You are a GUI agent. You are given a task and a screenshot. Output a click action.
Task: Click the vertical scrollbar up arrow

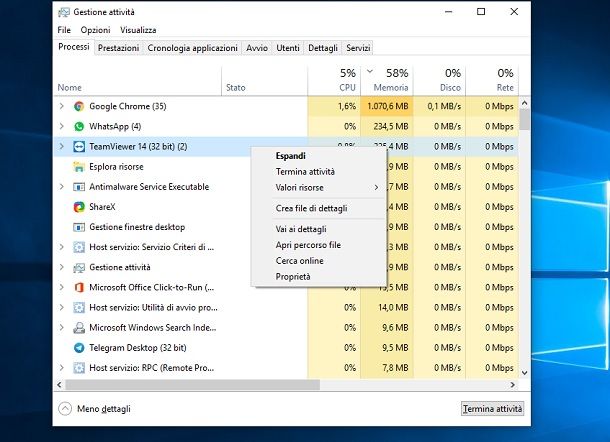(524, 103)
